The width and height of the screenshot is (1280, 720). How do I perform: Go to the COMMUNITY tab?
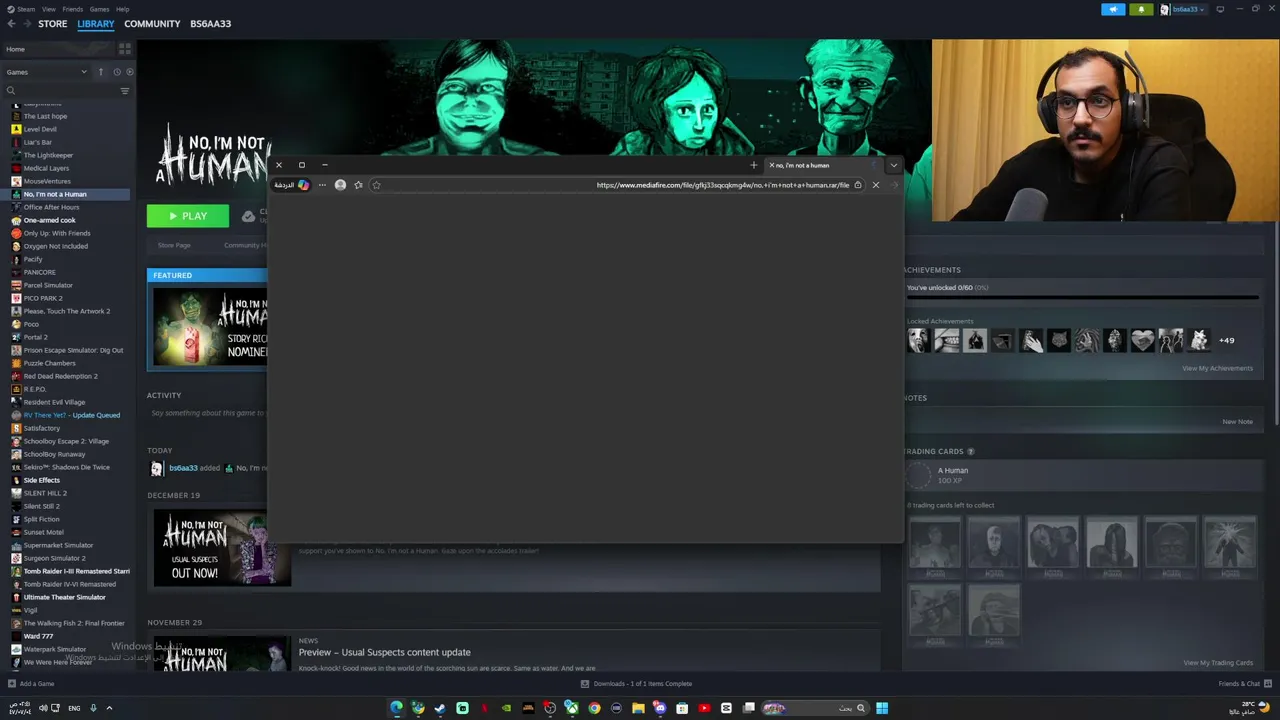(152, 24)
